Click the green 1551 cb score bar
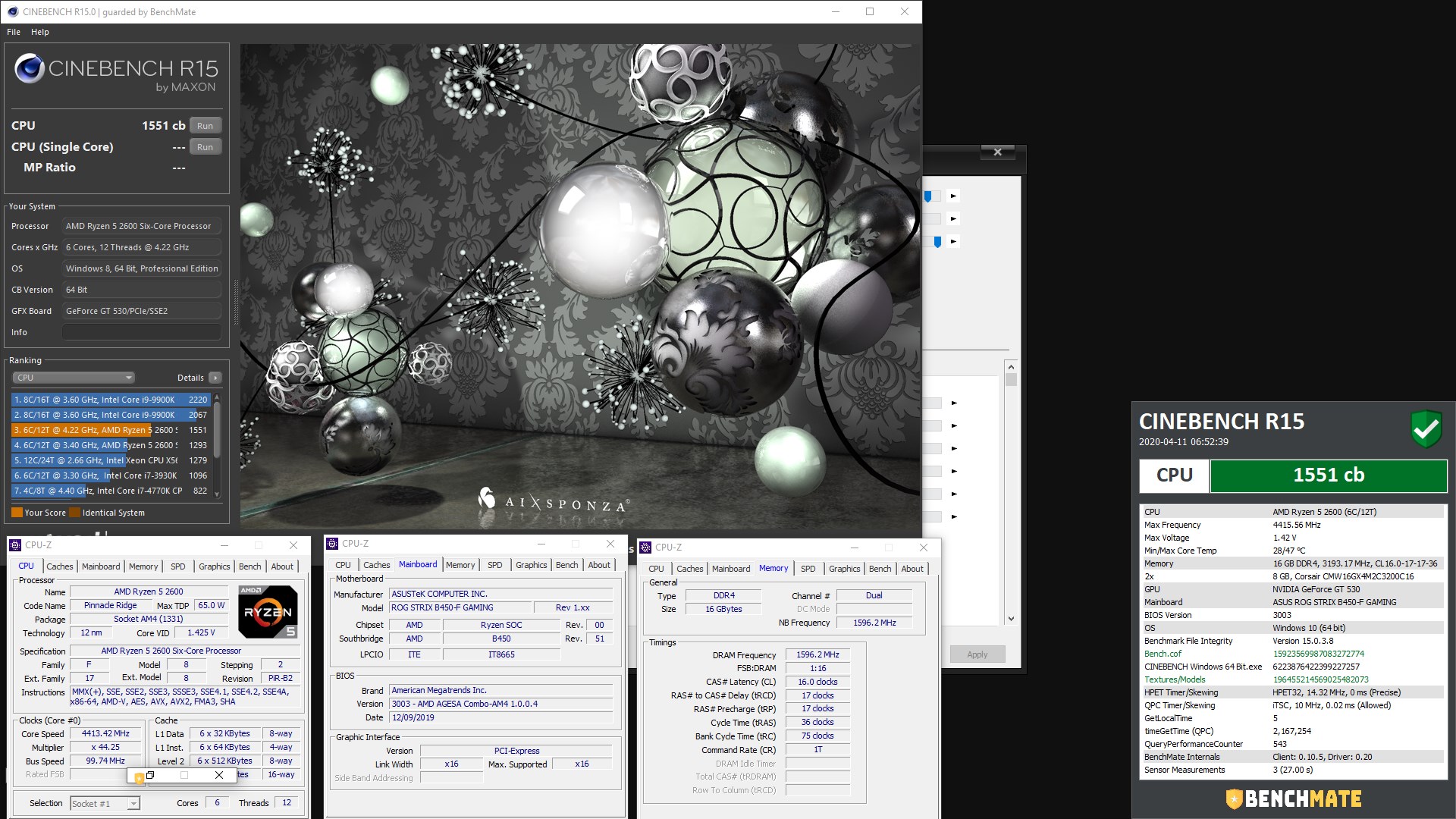 pos(1329,475)
